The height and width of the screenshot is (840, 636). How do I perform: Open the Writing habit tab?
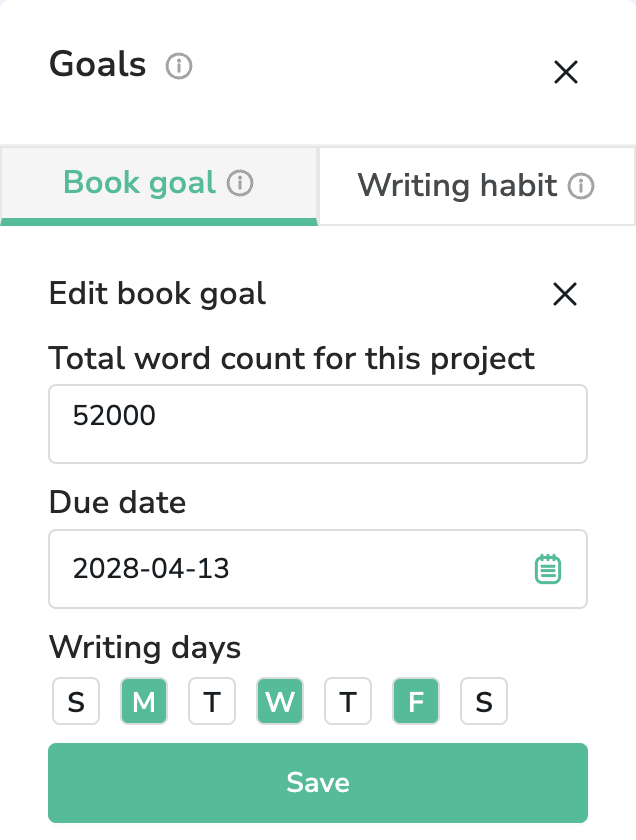coord(457,186)
